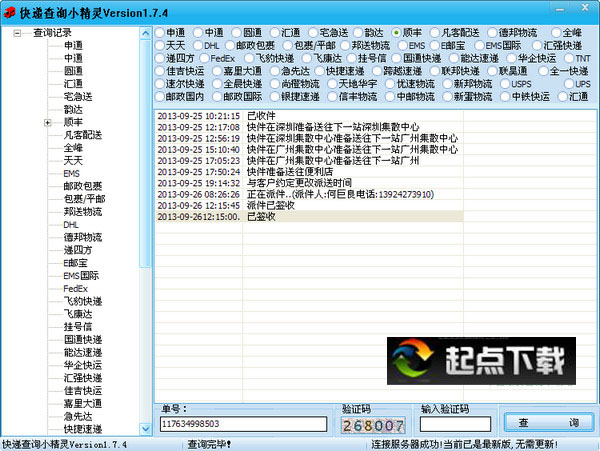600x451 pixels.
Task: Click 凡客配送 in the tree list
Action: point(83,135)
